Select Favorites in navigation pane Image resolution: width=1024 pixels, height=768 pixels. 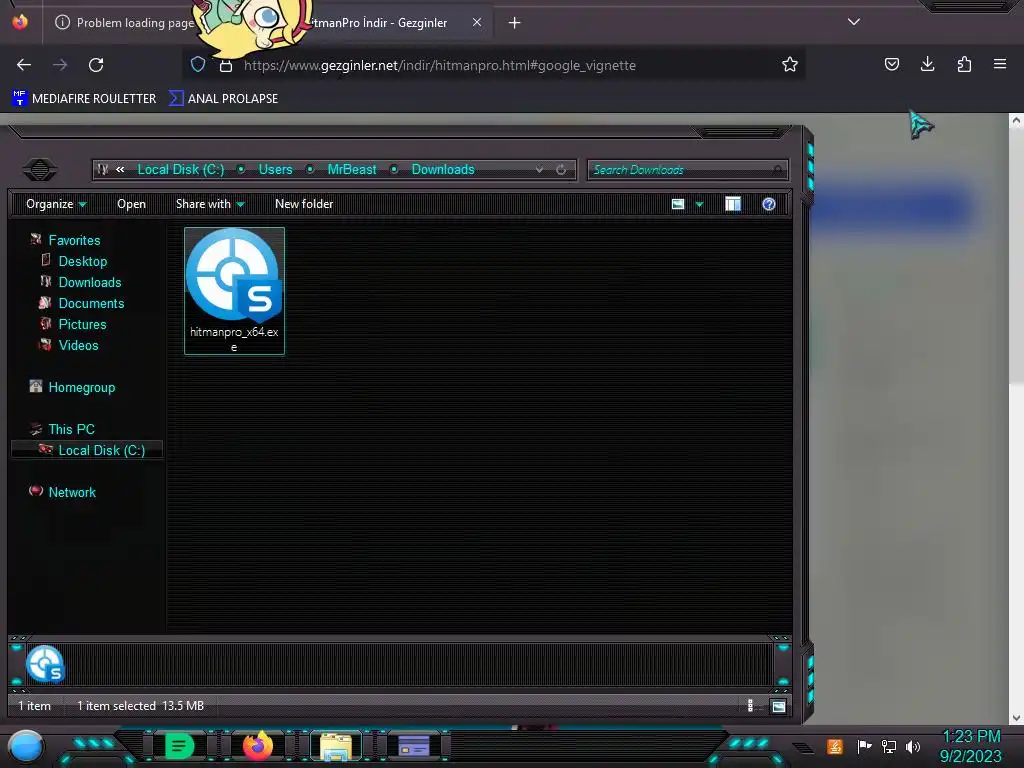[x=74, y=240]
